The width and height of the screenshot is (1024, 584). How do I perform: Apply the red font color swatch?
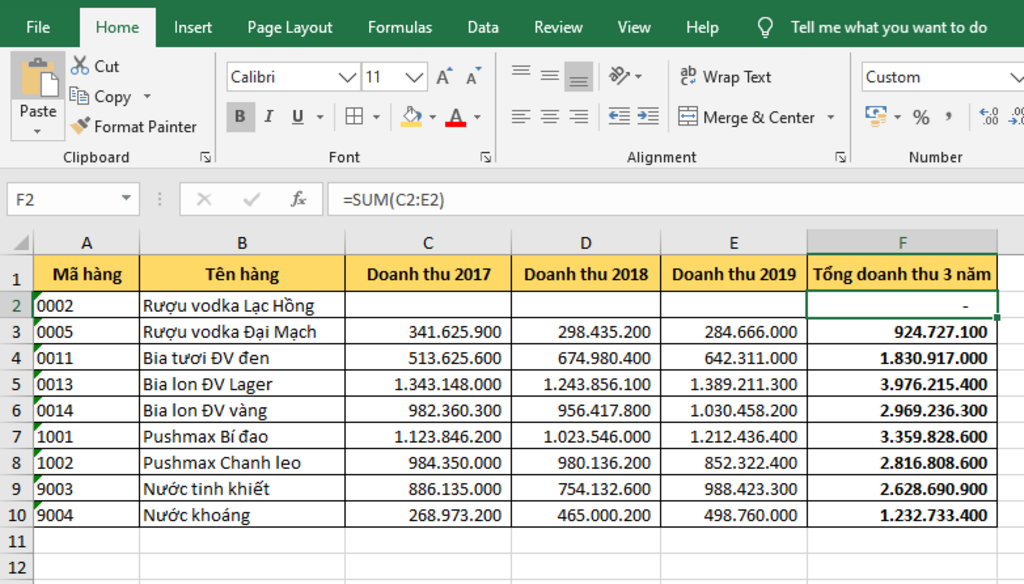coord(456,117)
